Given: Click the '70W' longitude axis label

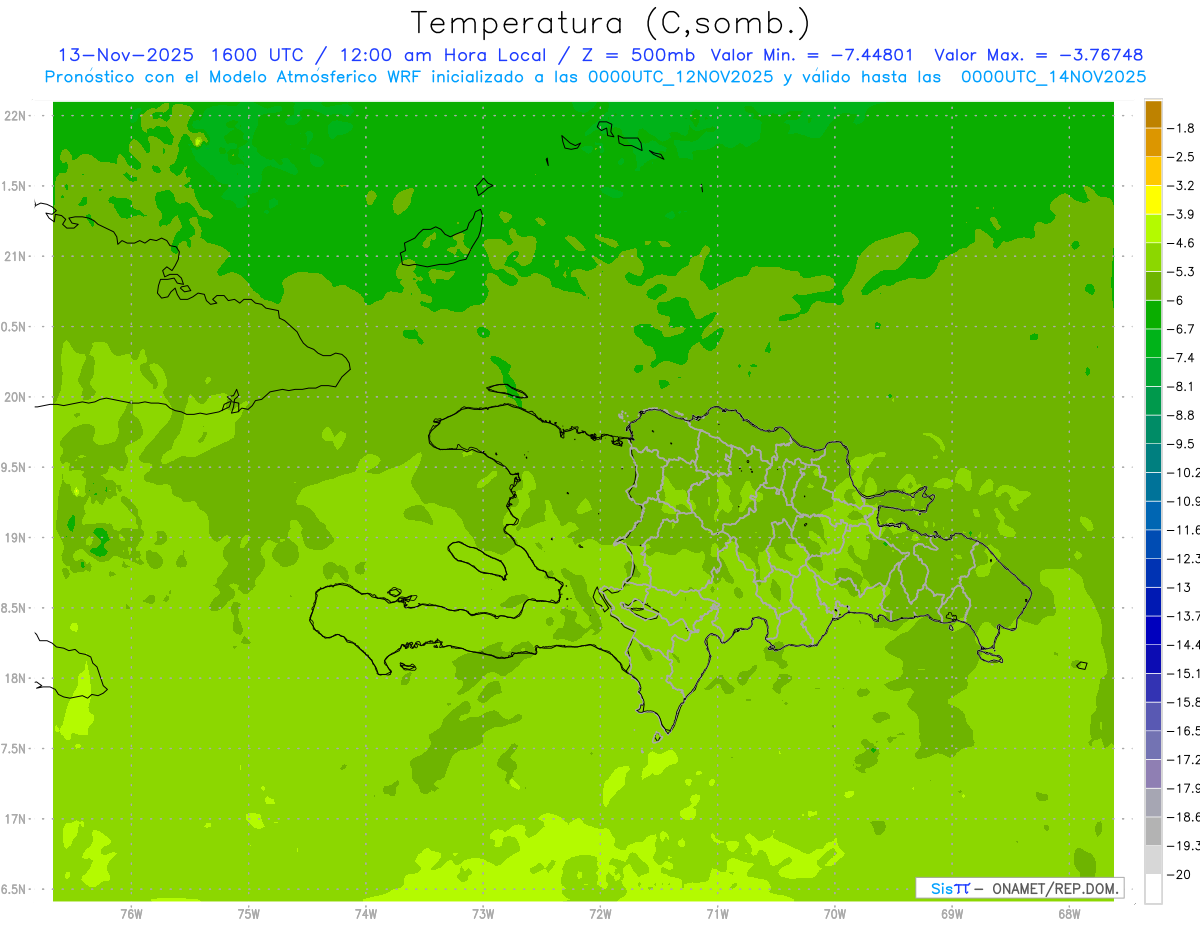Looking at the screenshot, I should [x=835, y=913].
